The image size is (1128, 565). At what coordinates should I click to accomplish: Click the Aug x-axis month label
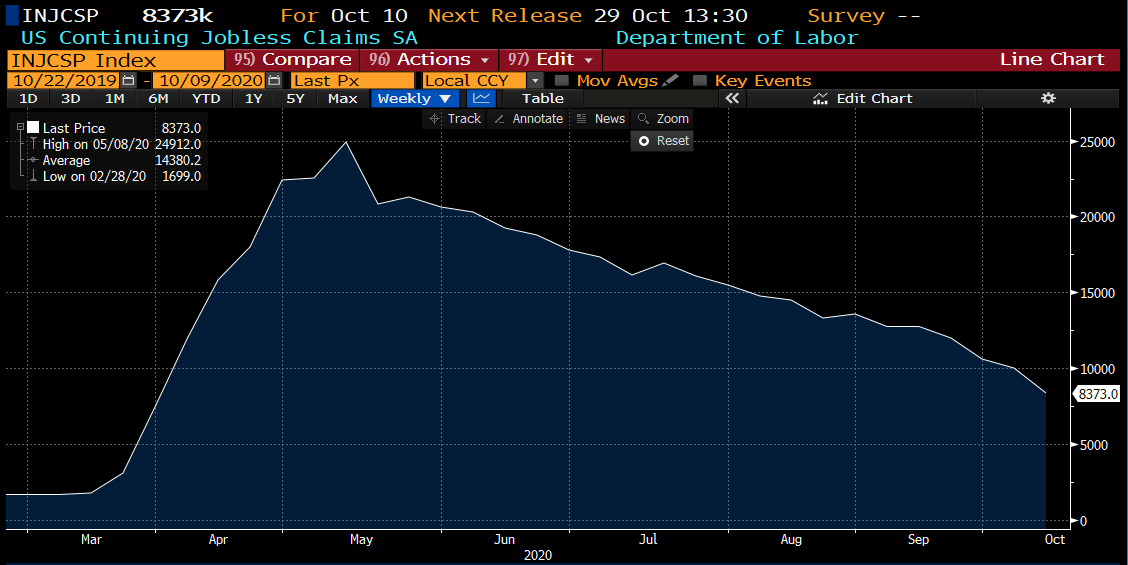point(791,539)
